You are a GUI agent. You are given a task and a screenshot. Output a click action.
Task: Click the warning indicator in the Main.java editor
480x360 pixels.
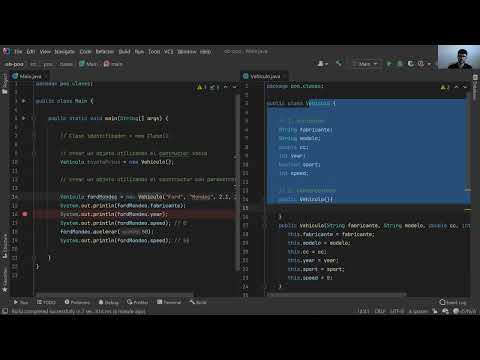(201, 87)
